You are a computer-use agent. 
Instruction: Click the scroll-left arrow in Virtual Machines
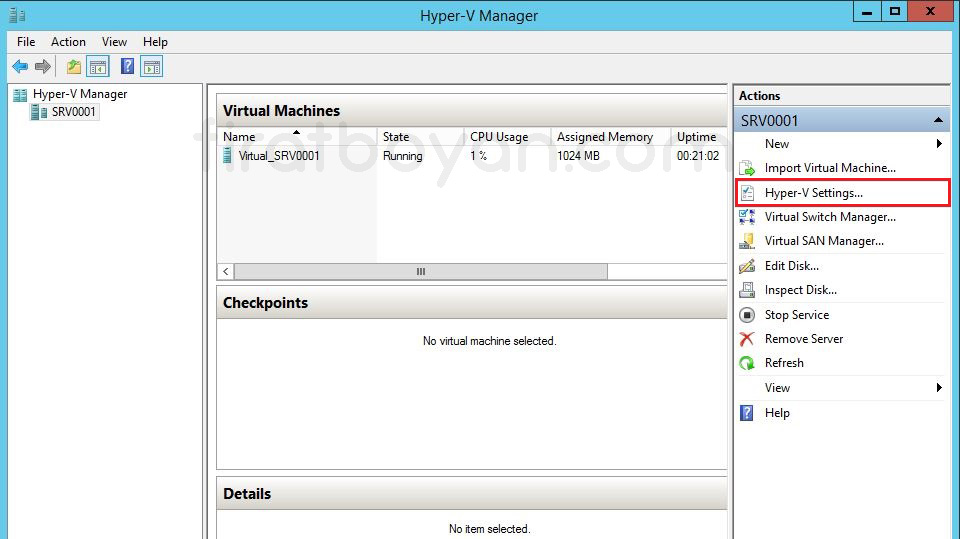coord(226,271)
